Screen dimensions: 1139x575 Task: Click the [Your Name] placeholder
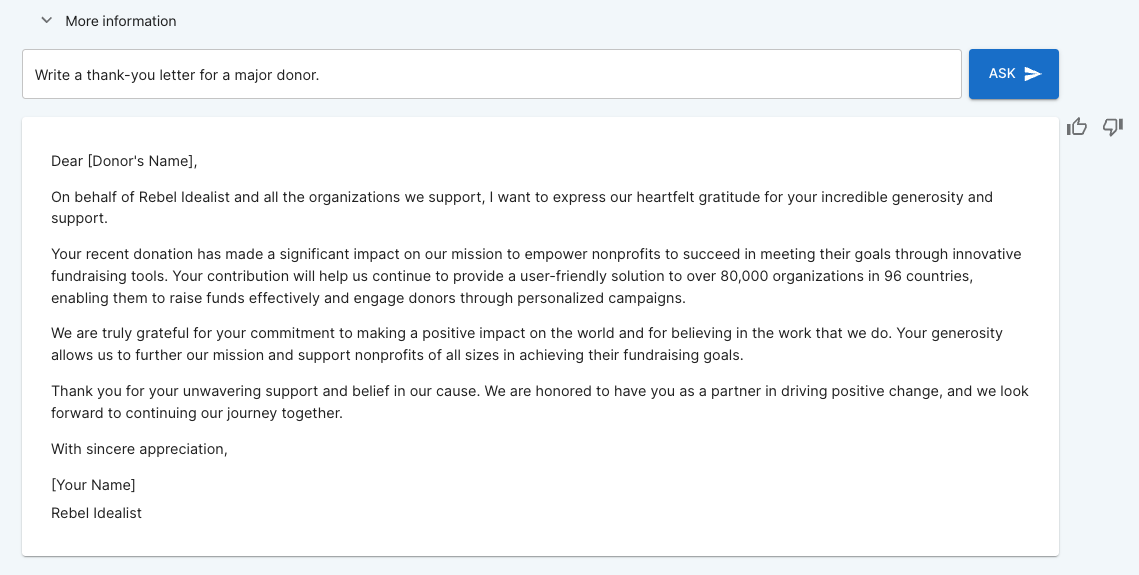(x=93, y=485)
